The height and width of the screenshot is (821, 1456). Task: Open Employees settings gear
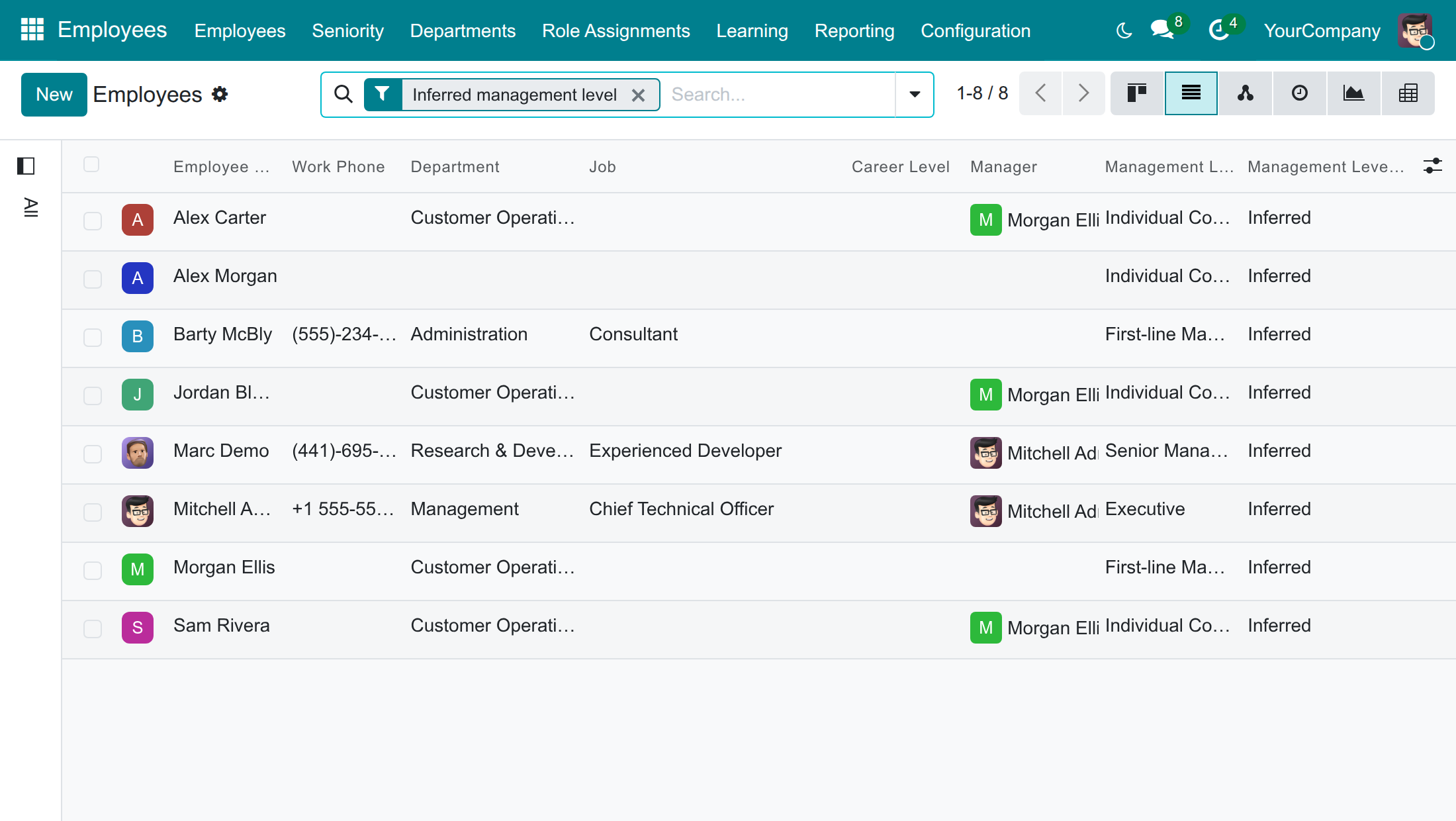[220, 94]
